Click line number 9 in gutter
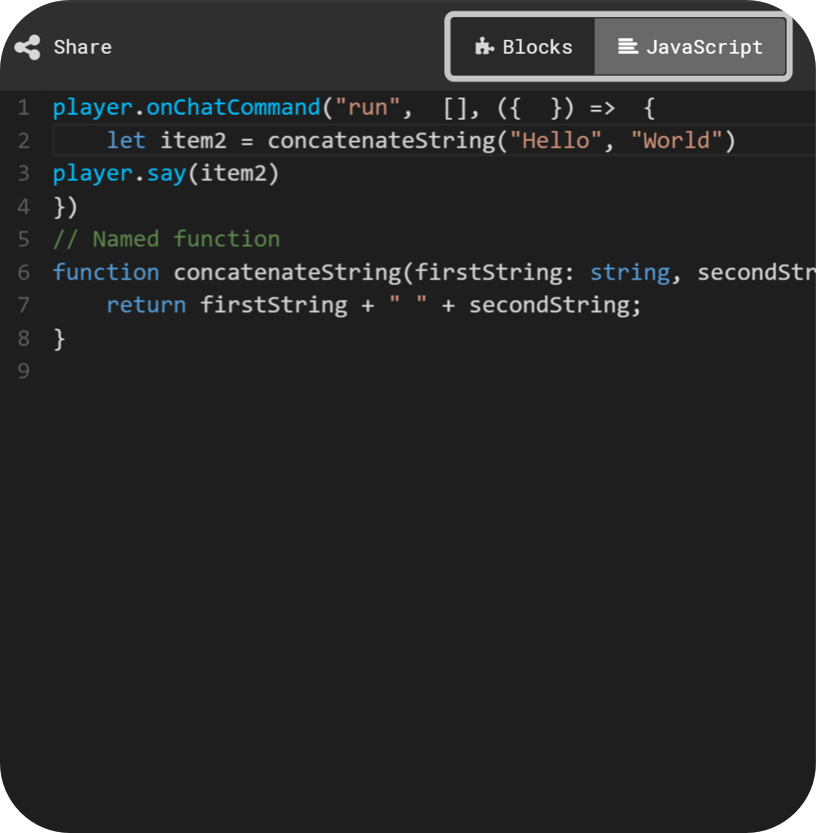Screen dimensions: 816x833 tap(23, 371)
